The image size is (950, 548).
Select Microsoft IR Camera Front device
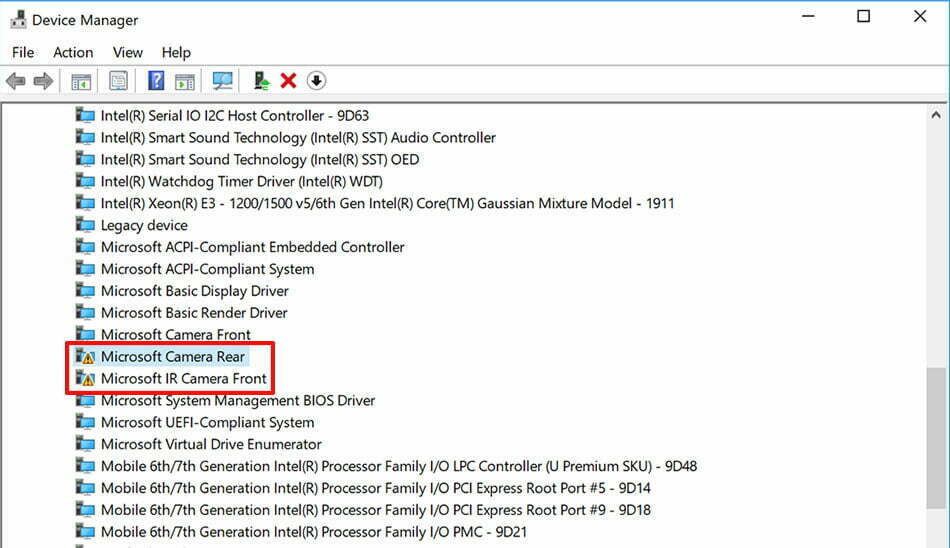coord(184,378)
